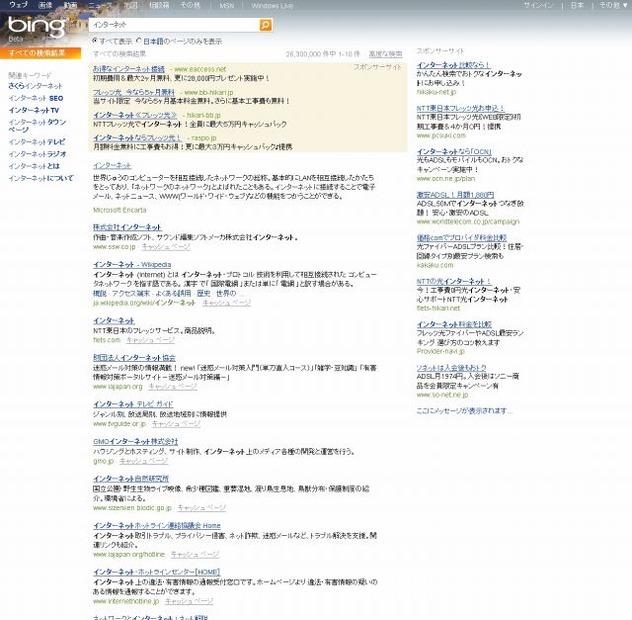Open sidebar ad インターネット料金を比較

pos(454,325)
